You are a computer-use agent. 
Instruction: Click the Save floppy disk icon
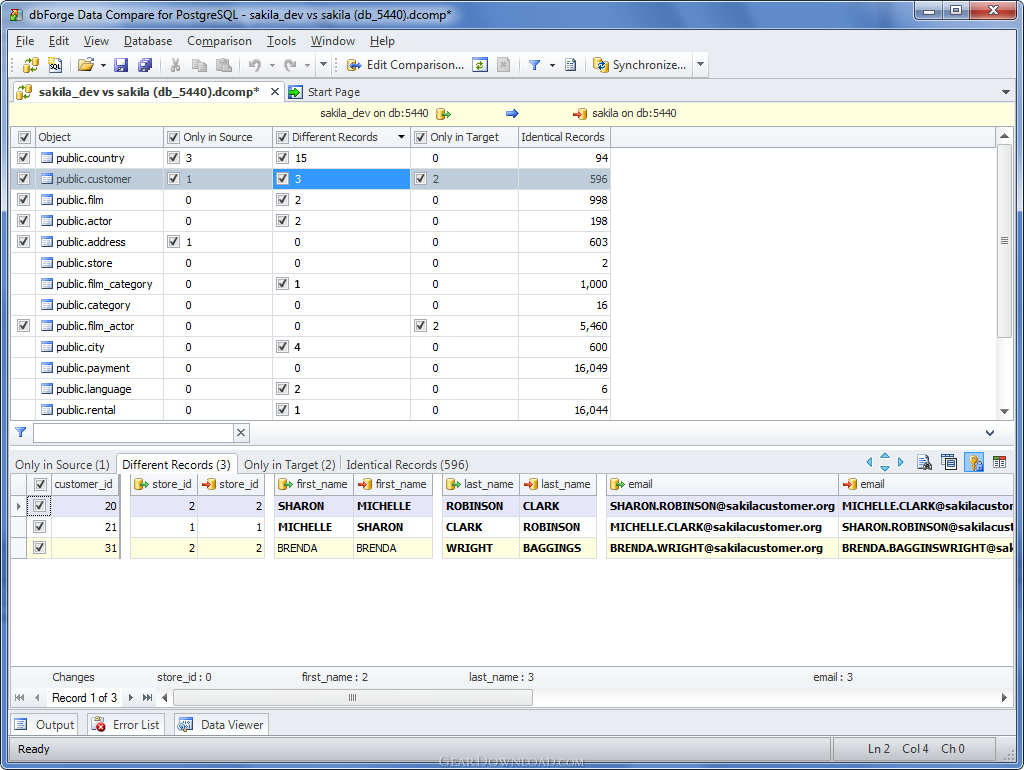coord(121,65)
